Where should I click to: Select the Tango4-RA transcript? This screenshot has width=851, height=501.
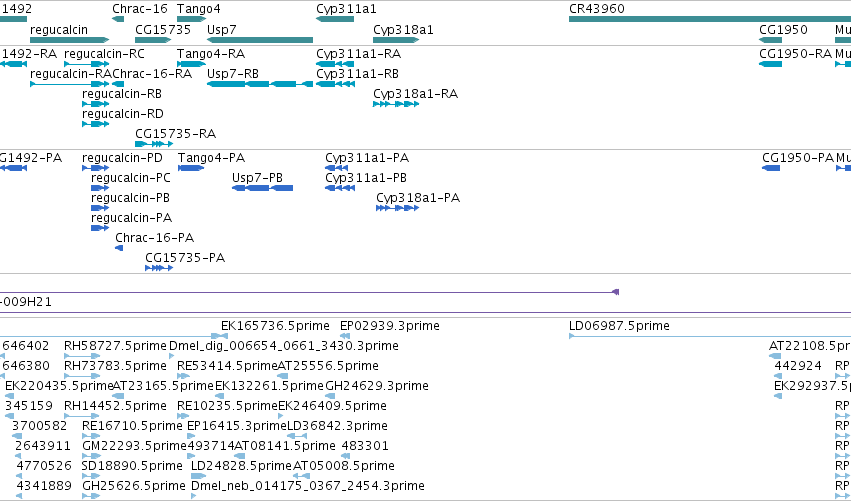tap(192, 64)
